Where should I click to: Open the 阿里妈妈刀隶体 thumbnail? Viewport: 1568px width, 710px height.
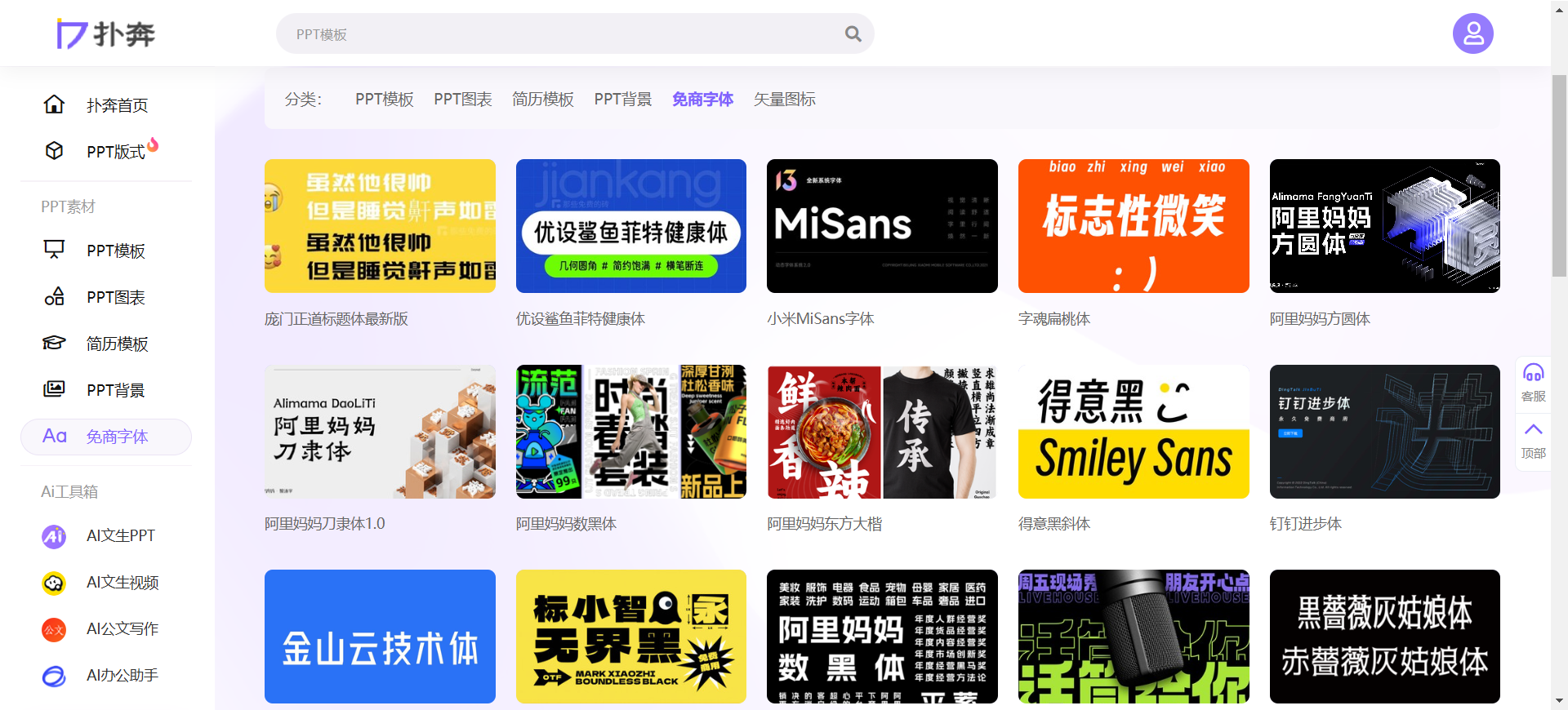point(380,432)
